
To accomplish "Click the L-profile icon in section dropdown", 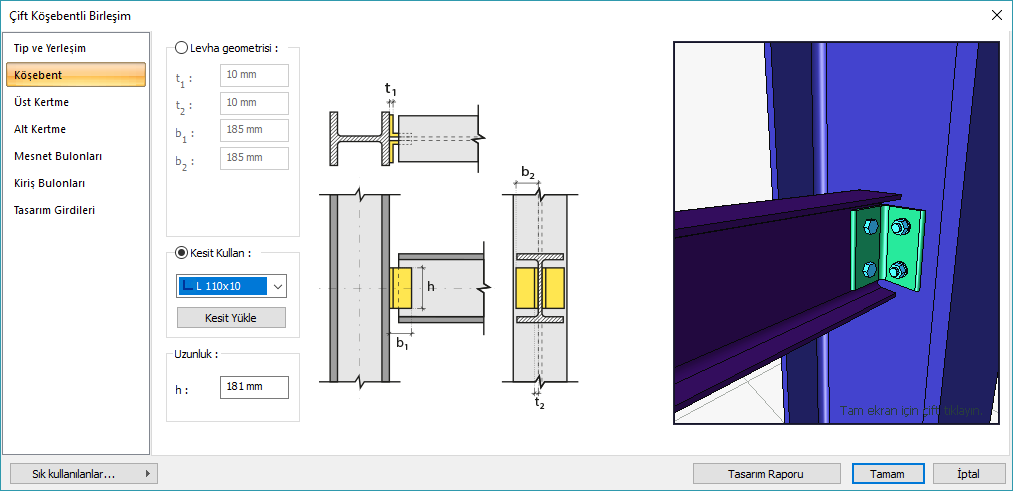I will click(x=187, y=287).
